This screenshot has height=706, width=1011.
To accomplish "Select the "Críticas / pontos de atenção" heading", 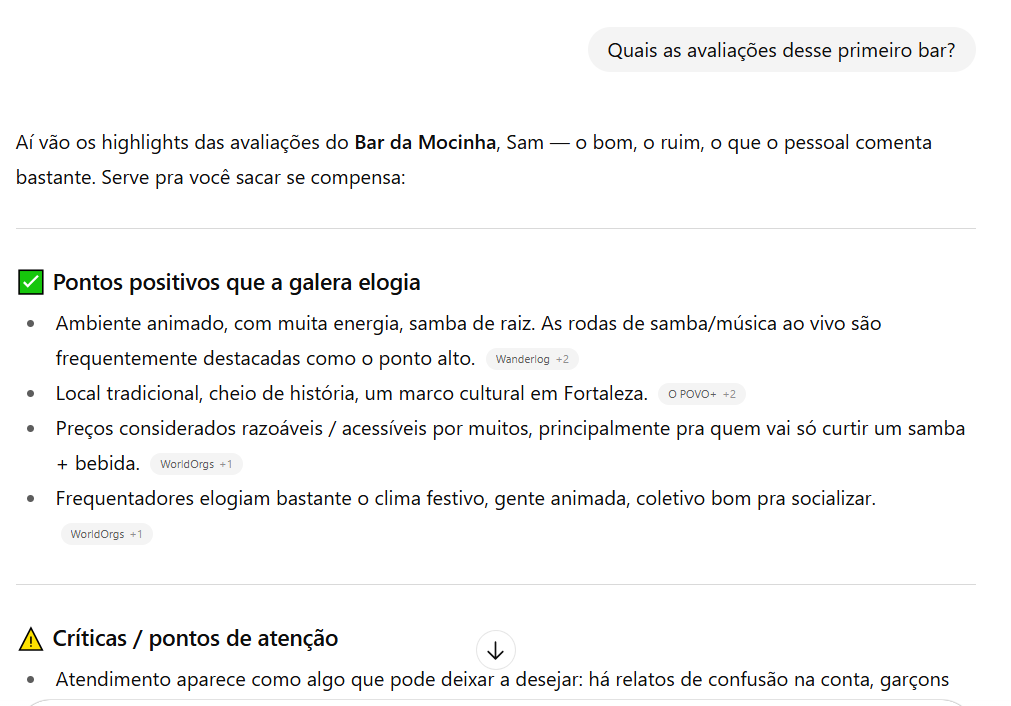I will [195, 638].
